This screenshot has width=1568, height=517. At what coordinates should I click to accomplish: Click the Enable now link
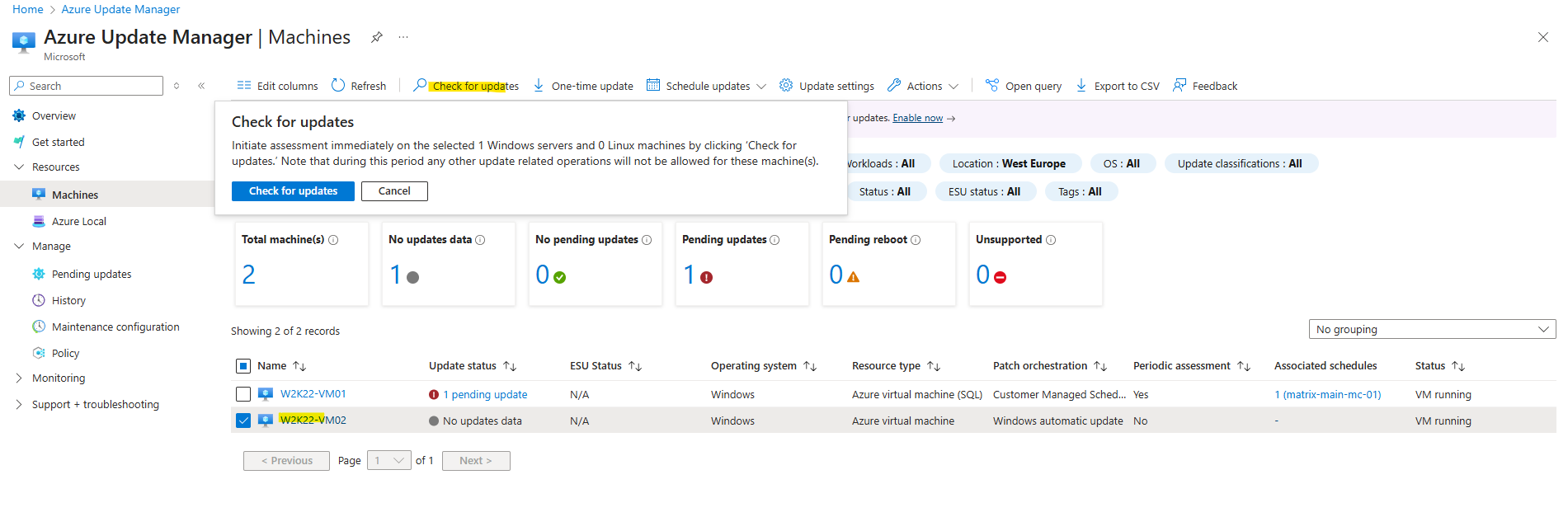[917, 118]
